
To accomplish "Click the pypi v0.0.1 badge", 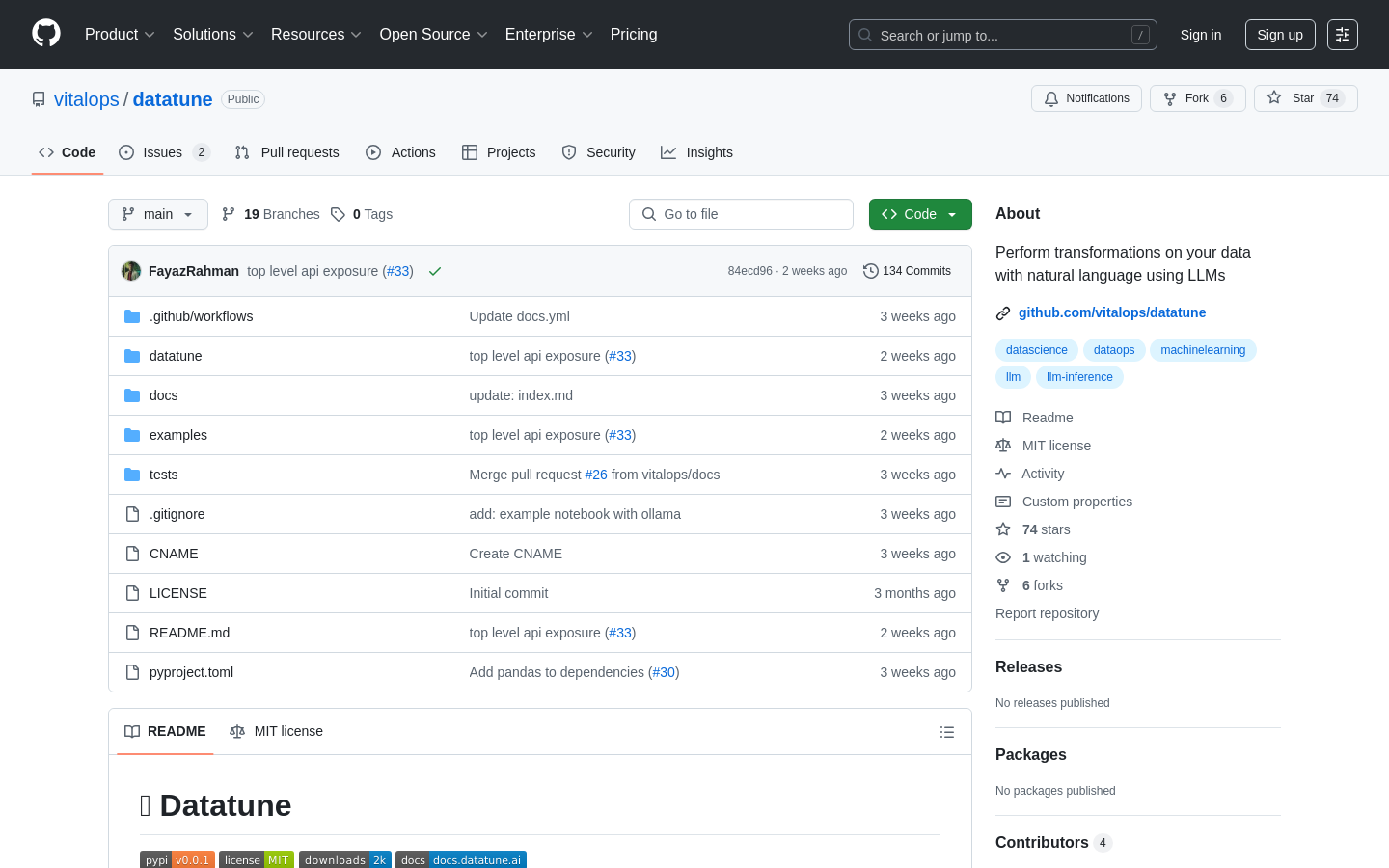I will coord(177,860).
